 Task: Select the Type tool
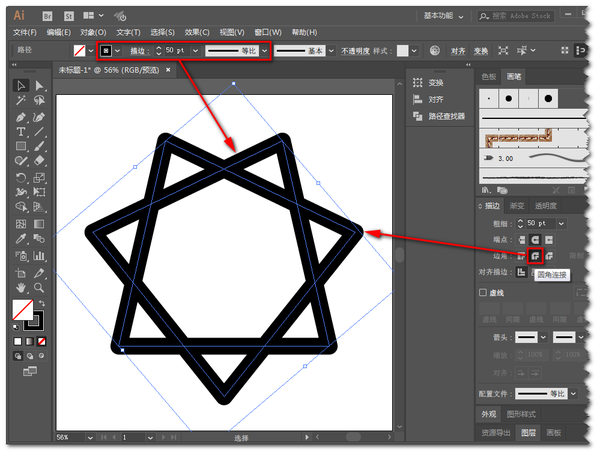click(21, 132)
